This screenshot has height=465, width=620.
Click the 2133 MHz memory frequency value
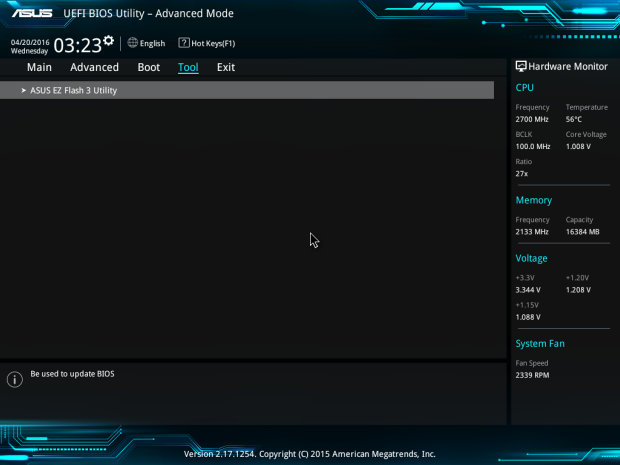click(x=532, y=232)
